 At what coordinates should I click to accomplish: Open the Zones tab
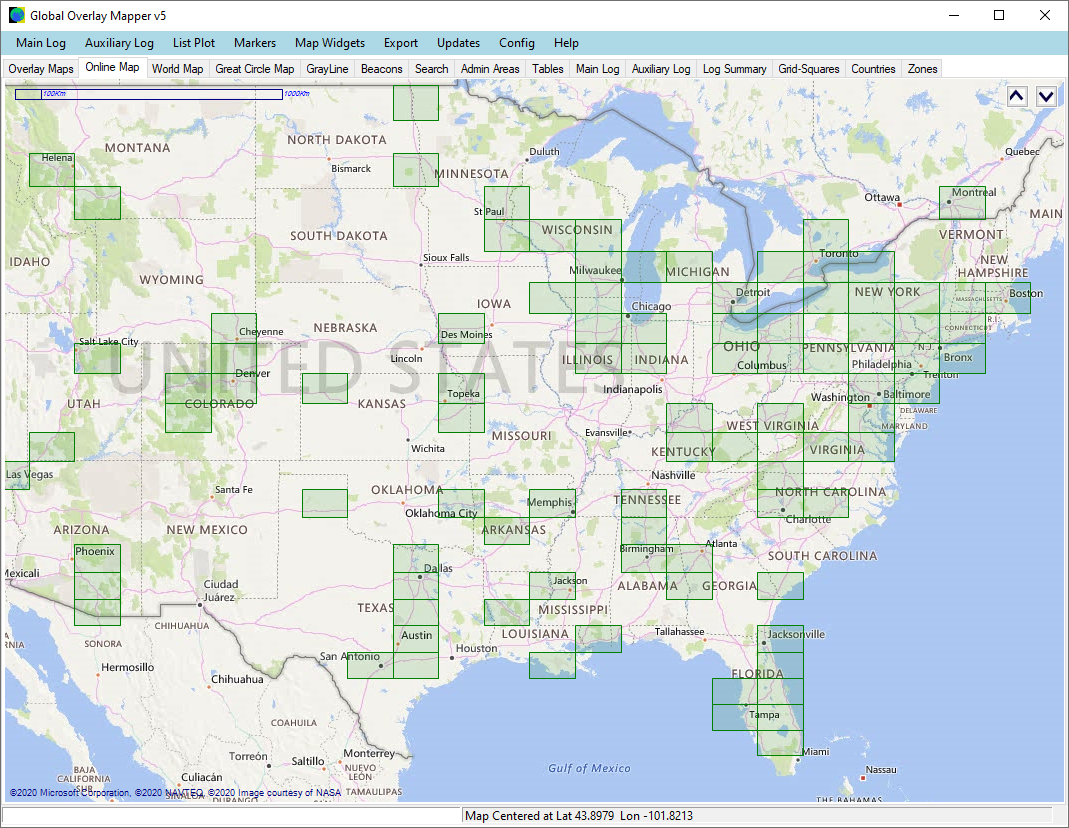coord(922,69)
